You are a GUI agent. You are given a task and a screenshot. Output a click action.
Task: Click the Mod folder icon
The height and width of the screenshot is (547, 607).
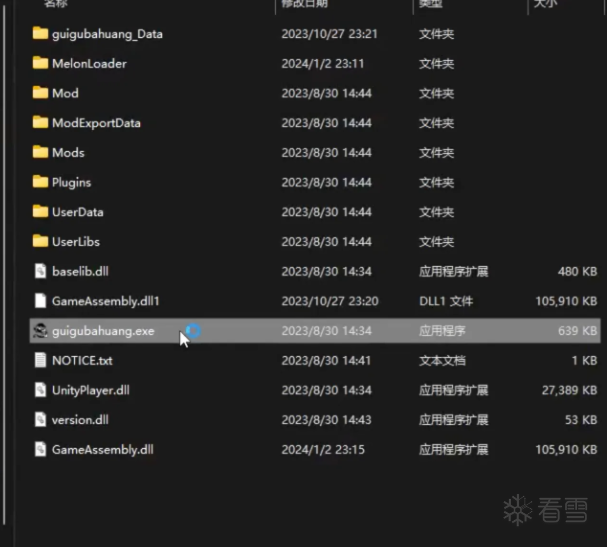pos(40,93)
